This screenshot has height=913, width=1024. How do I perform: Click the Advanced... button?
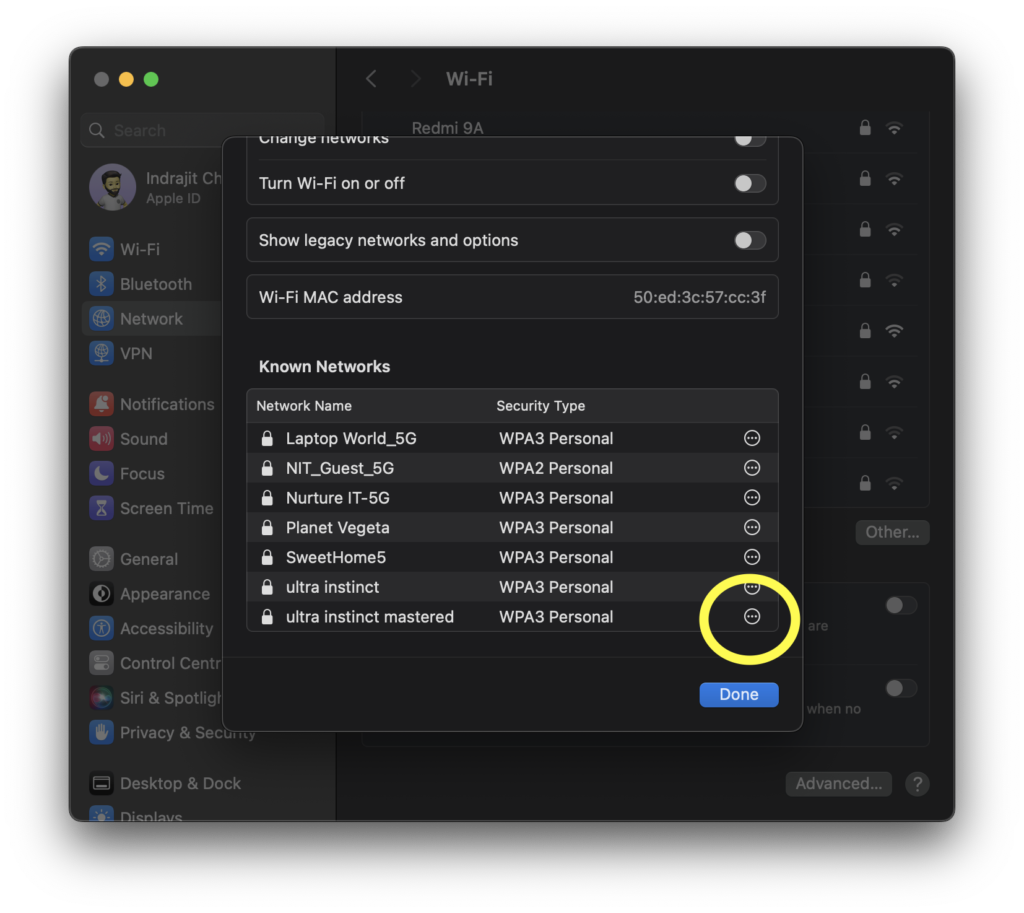pyautogui.click(x=838, y=784)
